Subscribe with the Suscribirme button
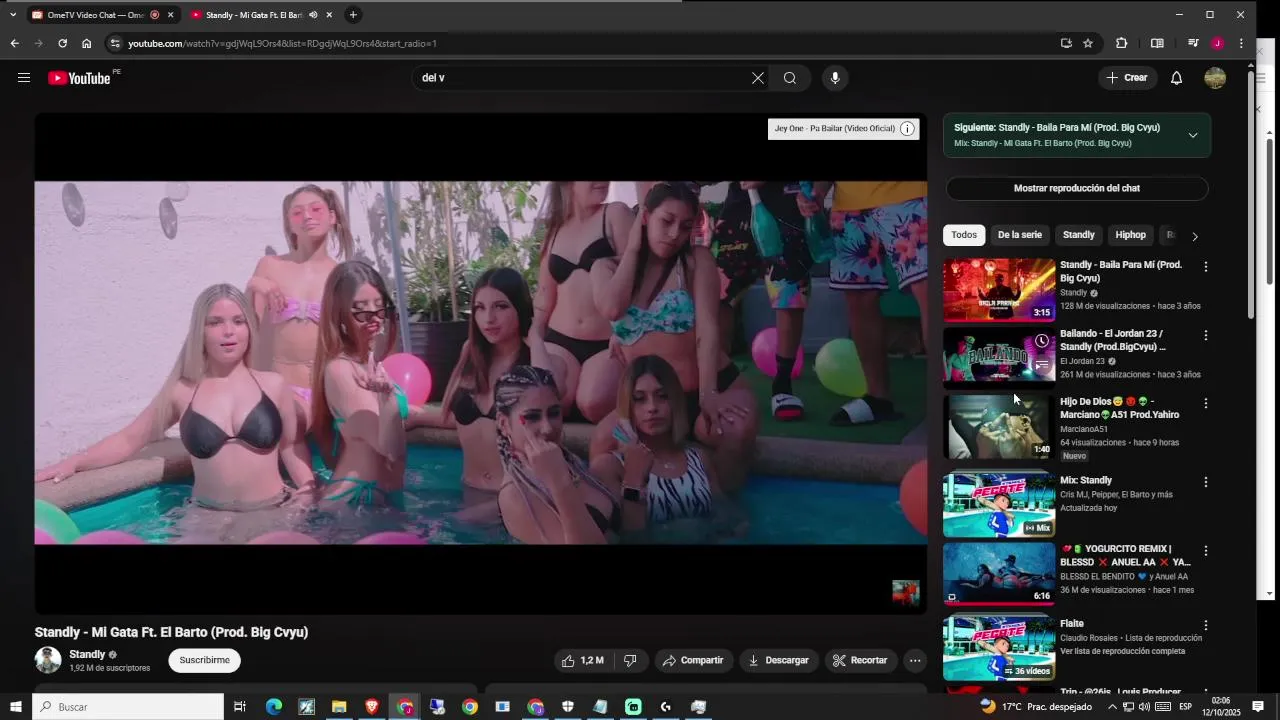The width and height of the screenshot is (1280, 720). [205, 660]
